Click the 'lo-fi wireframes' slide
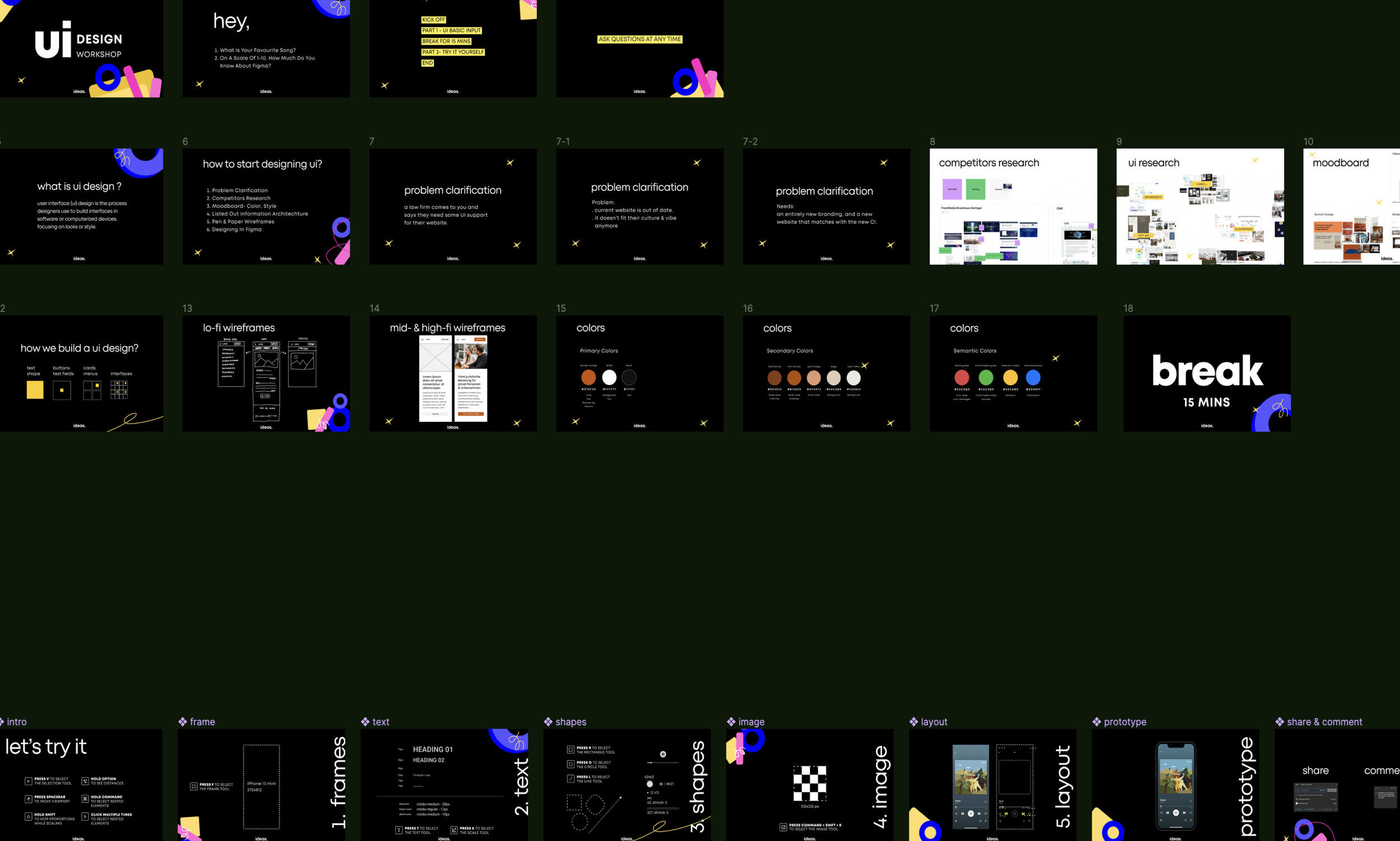Screen dimensions: 1400x841 (265, 374)
